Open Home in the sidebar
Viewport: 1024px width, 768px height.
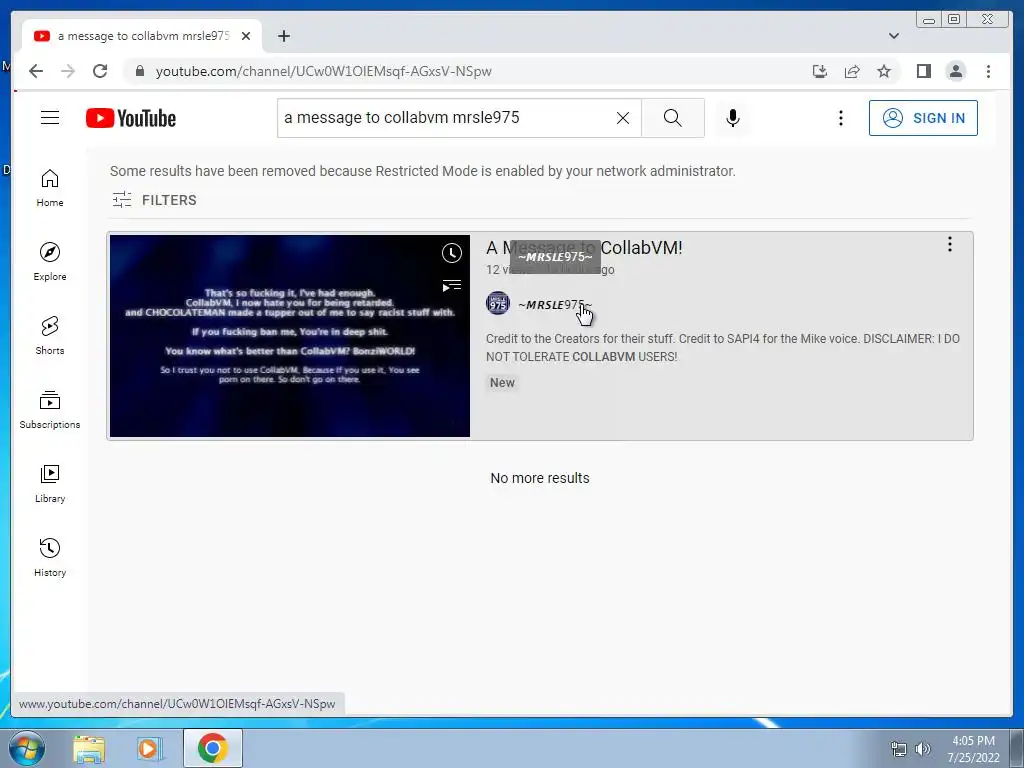pyautogui.click(x=50, y=188)
